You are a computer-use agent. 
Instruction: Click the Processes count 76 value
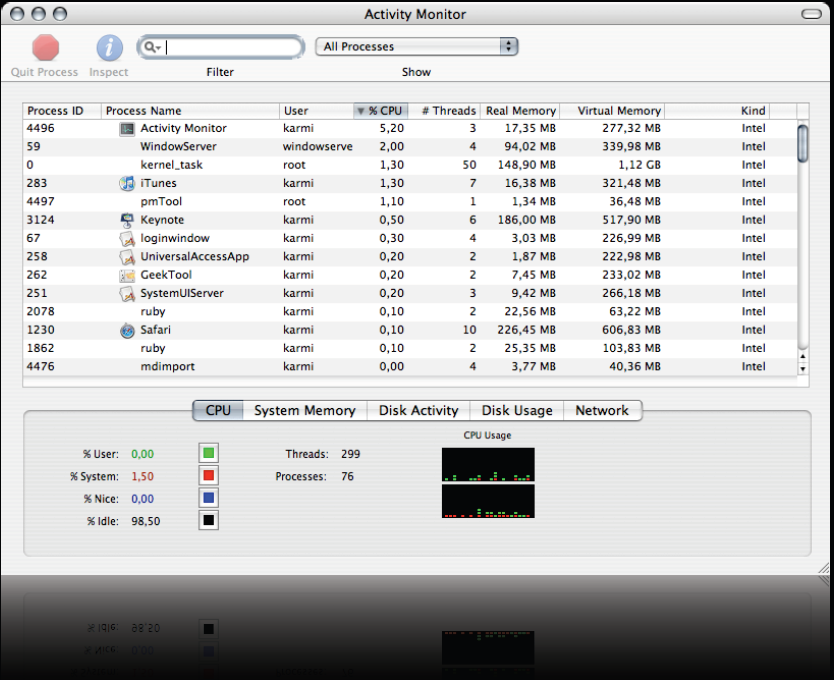click(347, 476)
